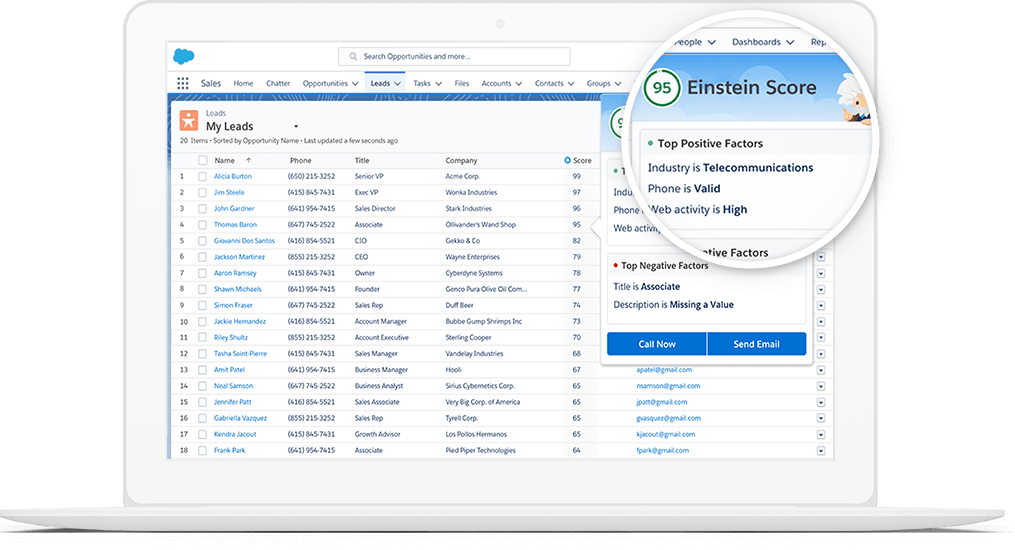This screenshot has height=550, width=1015.
Task: Open row actions menu for Amit Patel
Action: click(x=821, y=370)
